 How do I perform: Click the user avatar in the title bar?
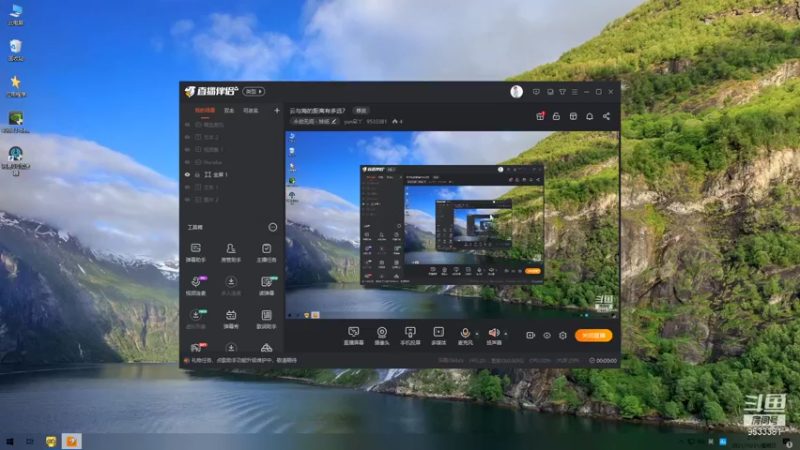(516, 91)
